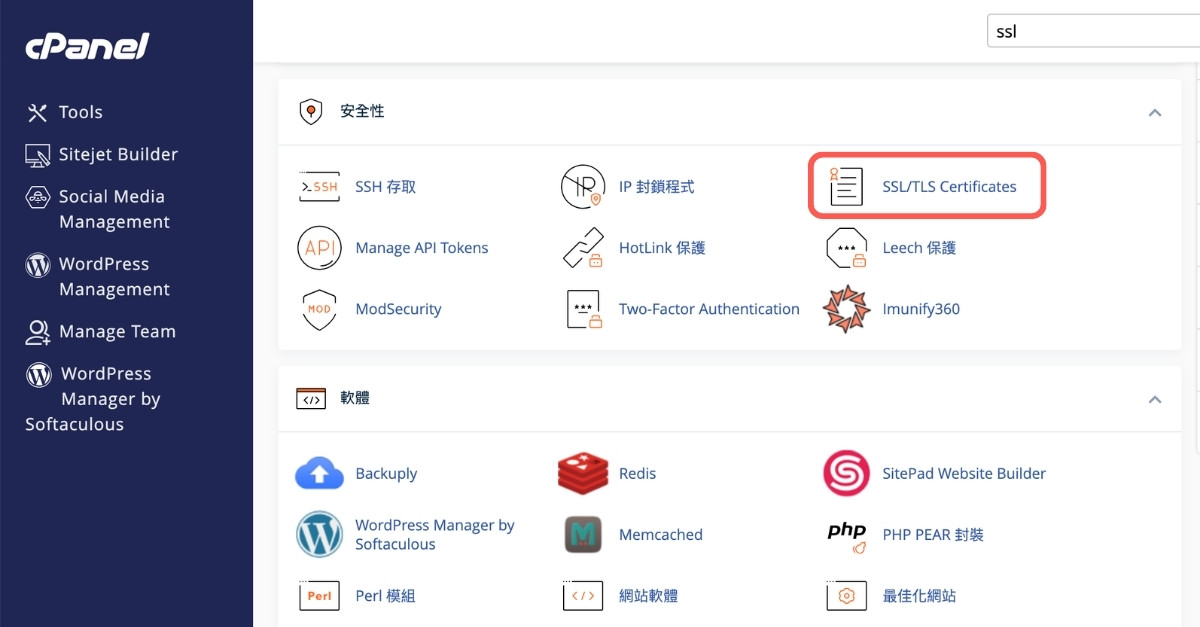
Task: Open the Backuply link
Action: [386, 474]
